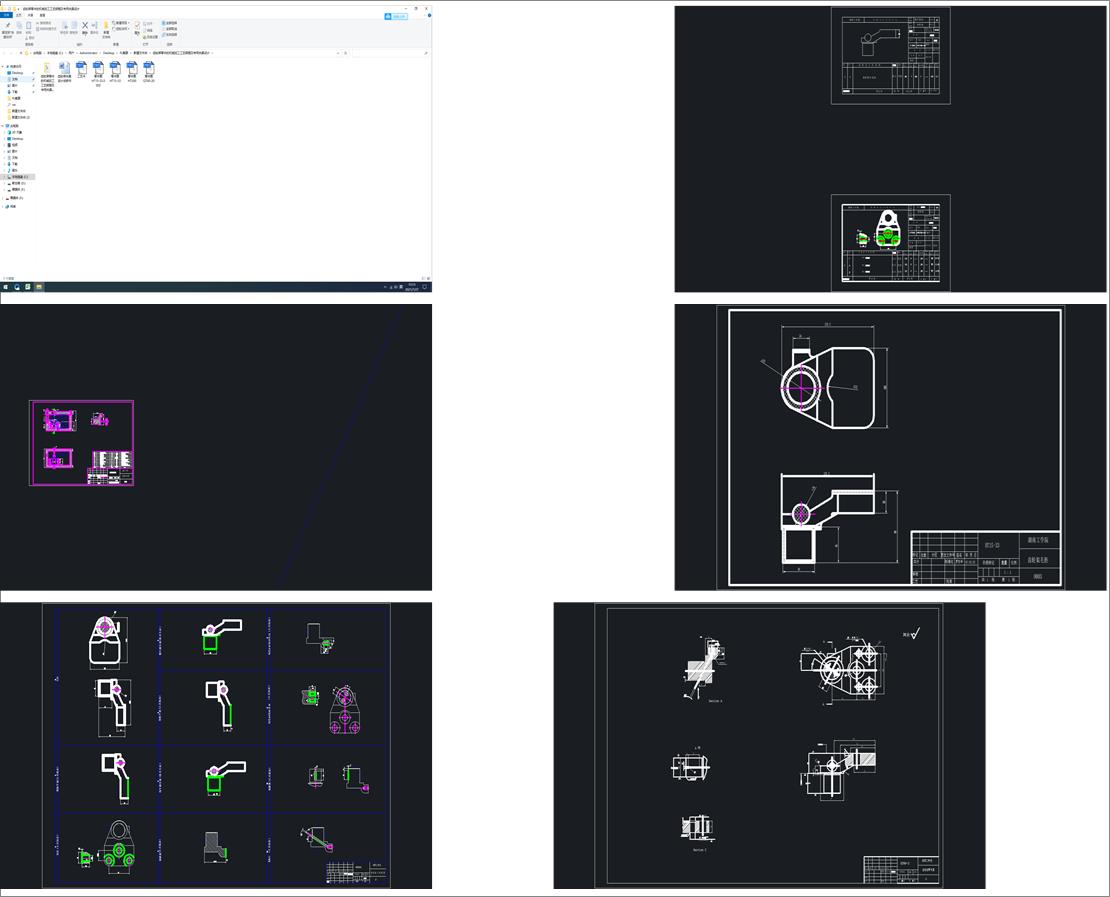Click the Paste icon in the ribbon
Viewport: 1110px width, 897px height.
click(28, 28)
